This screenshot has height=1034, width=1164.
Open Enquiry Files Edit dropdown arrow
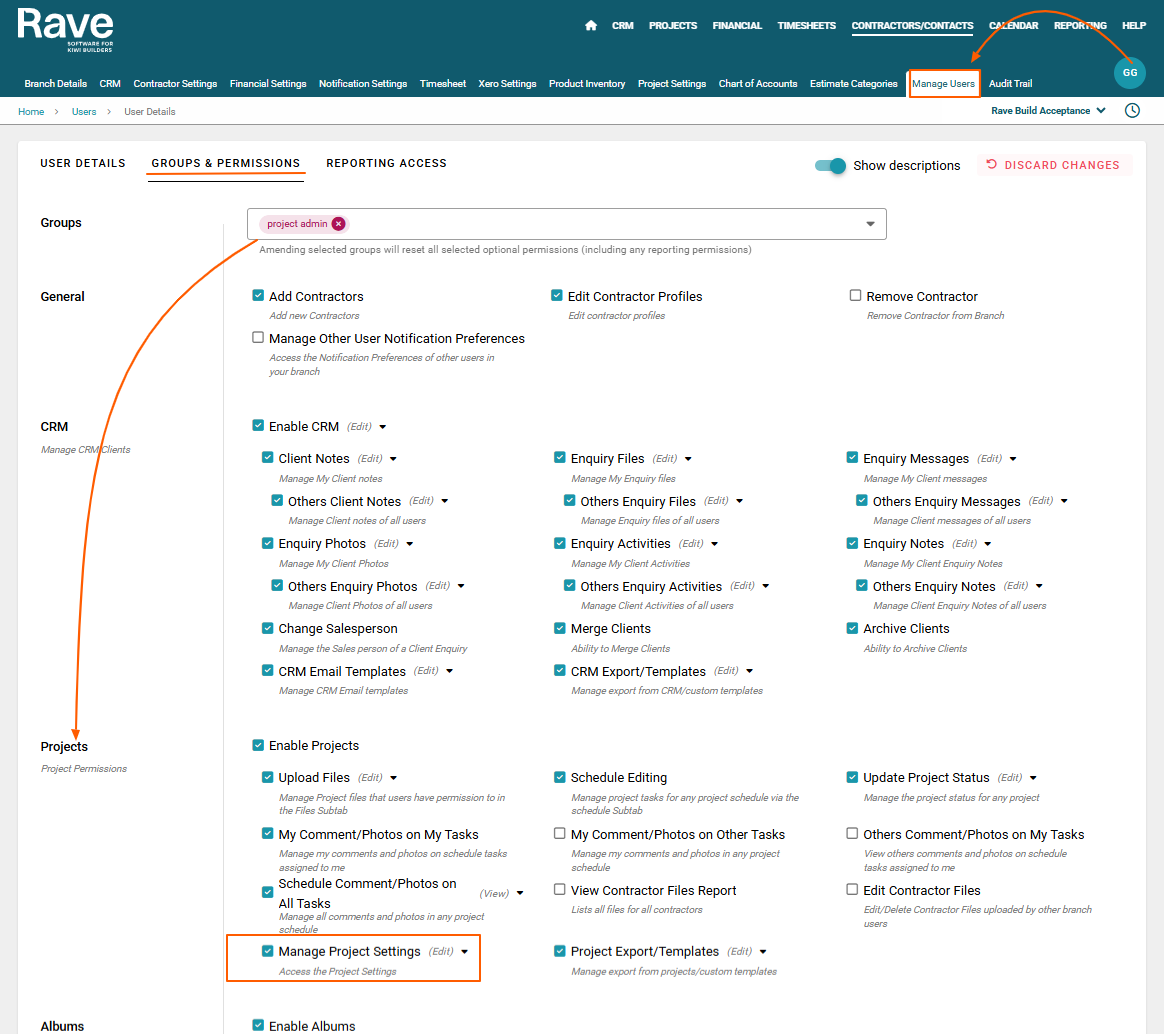click(688, 459)
